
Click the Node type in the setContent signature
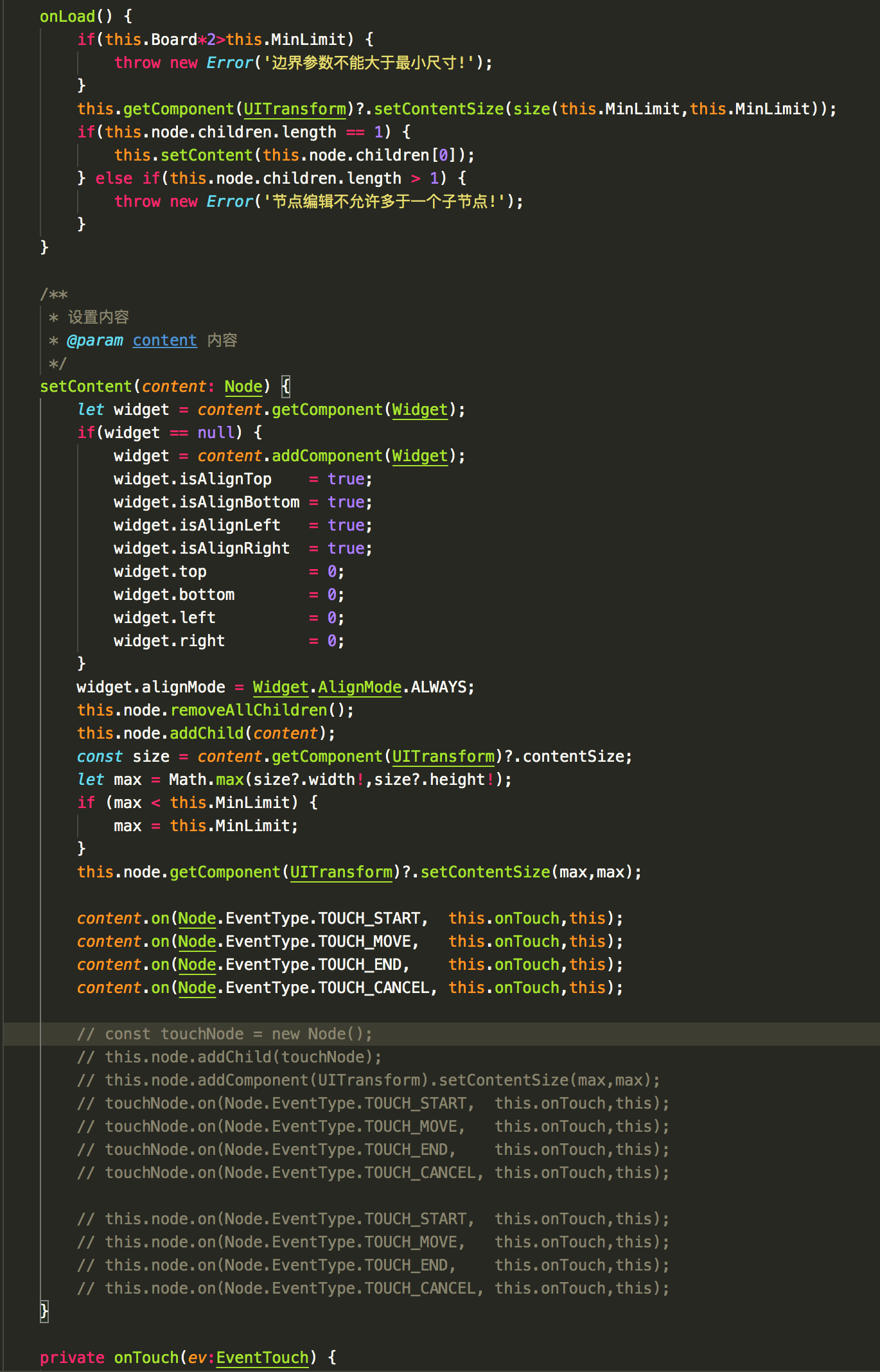click(243, 387)
